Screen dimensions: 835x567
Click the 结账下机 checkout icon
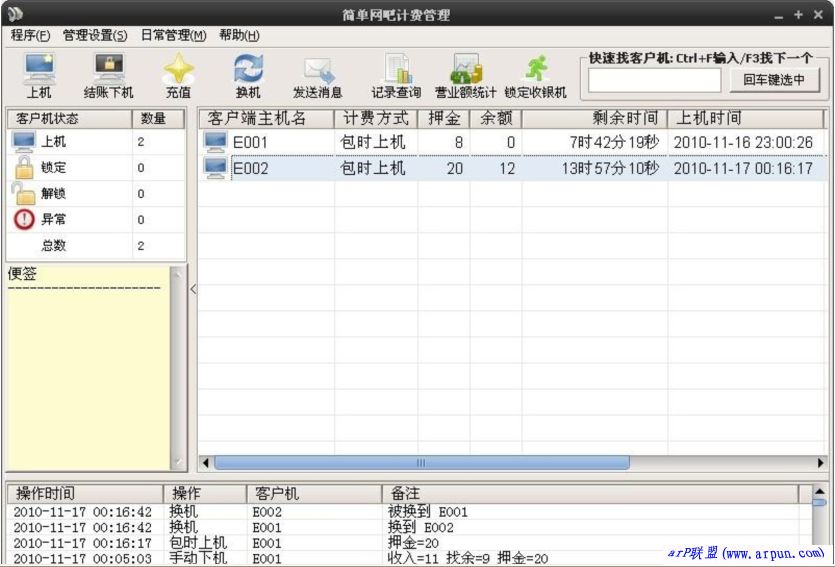click(x=108, y=76)
